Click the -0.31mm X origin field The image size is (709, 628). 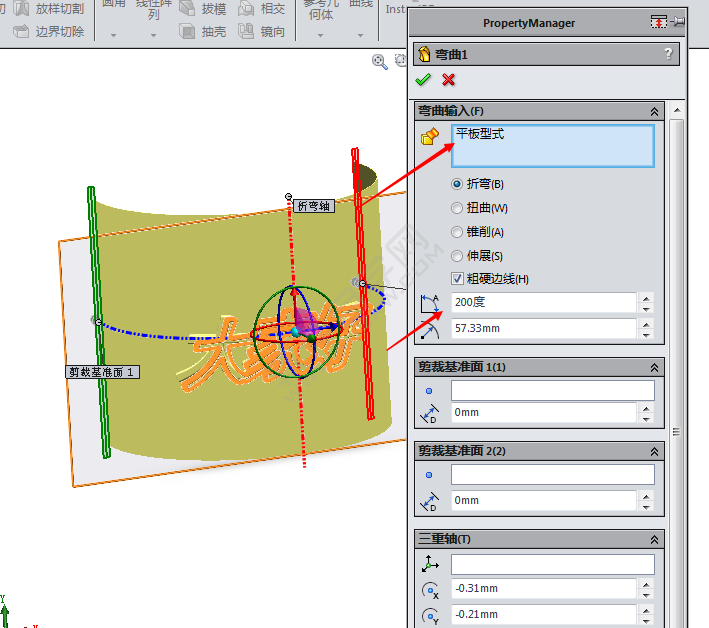544,589
